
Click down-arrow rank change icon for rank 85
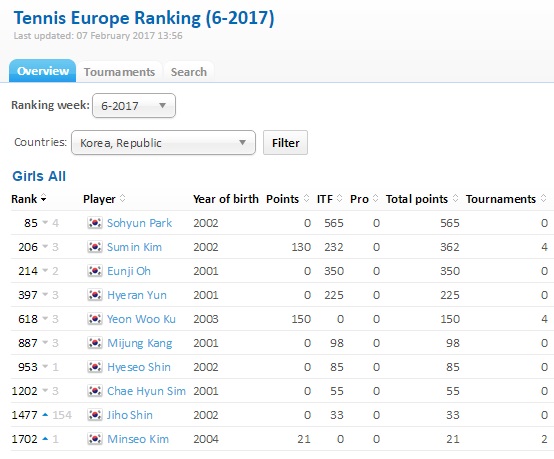point(45,223)
